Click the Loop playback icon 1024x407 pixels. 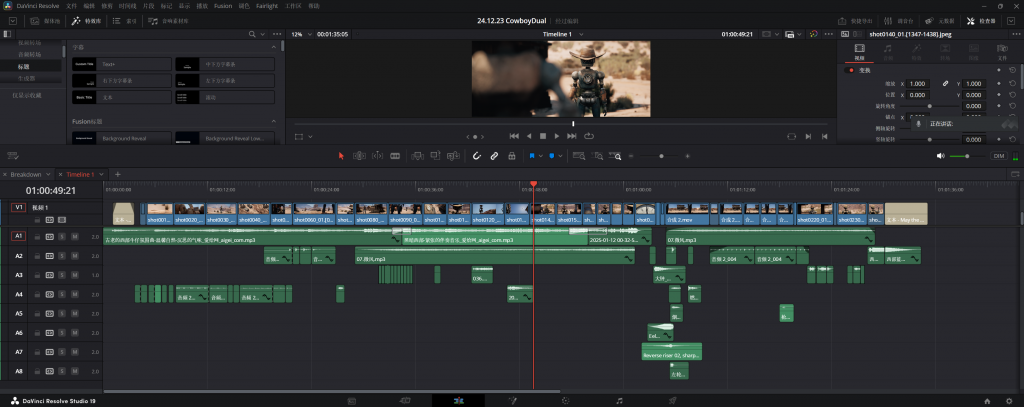point(589,135)
